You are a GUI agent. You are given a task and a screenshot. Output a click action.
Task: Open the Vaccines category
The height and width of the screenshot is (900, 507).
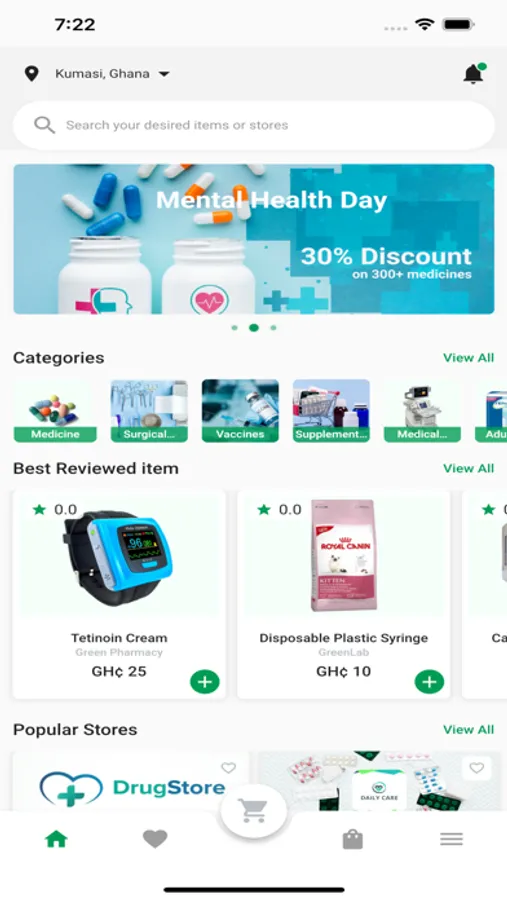(x=240, y=410)
